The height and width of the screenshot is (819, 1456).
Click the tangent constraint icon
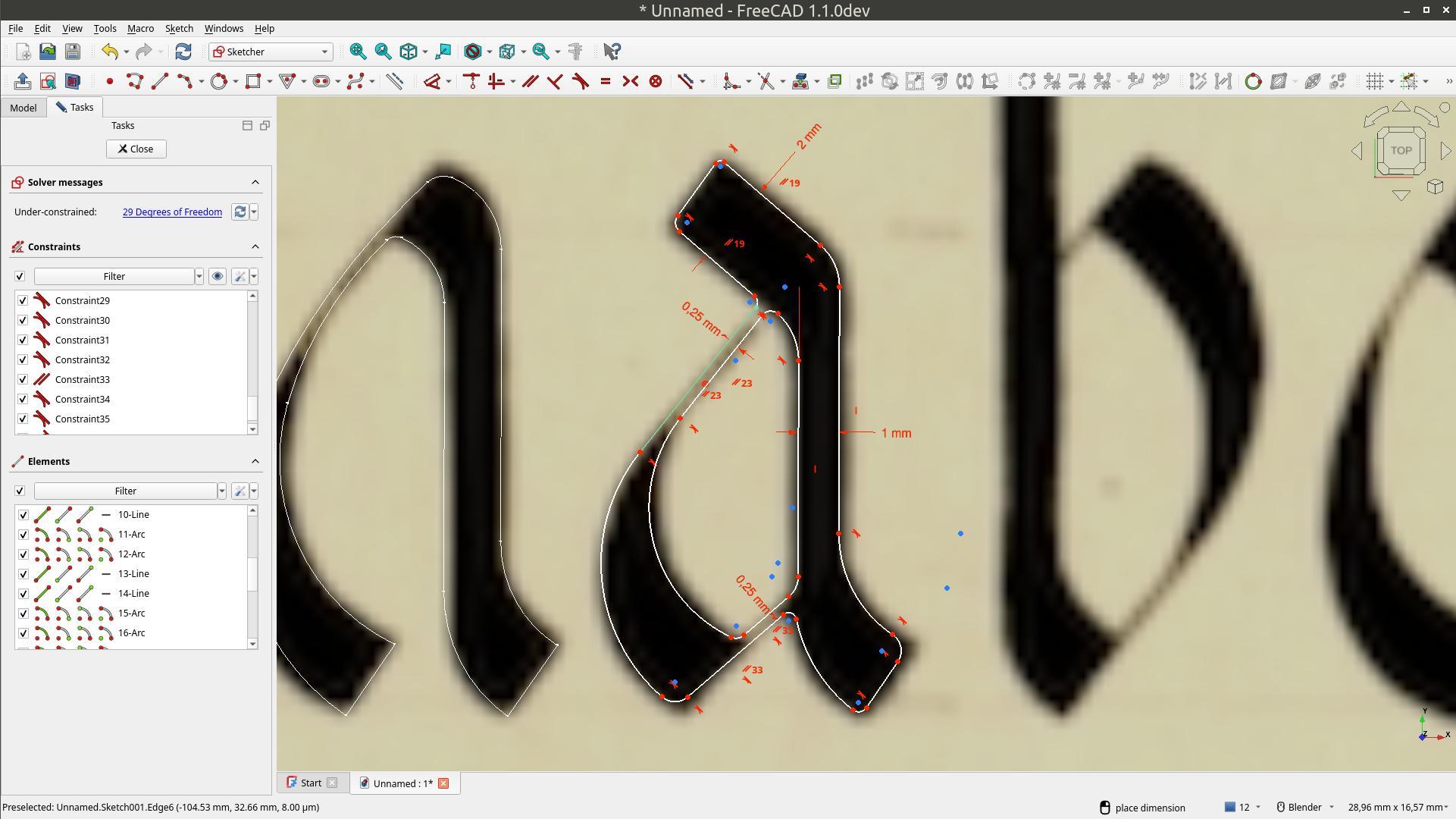point(581,81)
